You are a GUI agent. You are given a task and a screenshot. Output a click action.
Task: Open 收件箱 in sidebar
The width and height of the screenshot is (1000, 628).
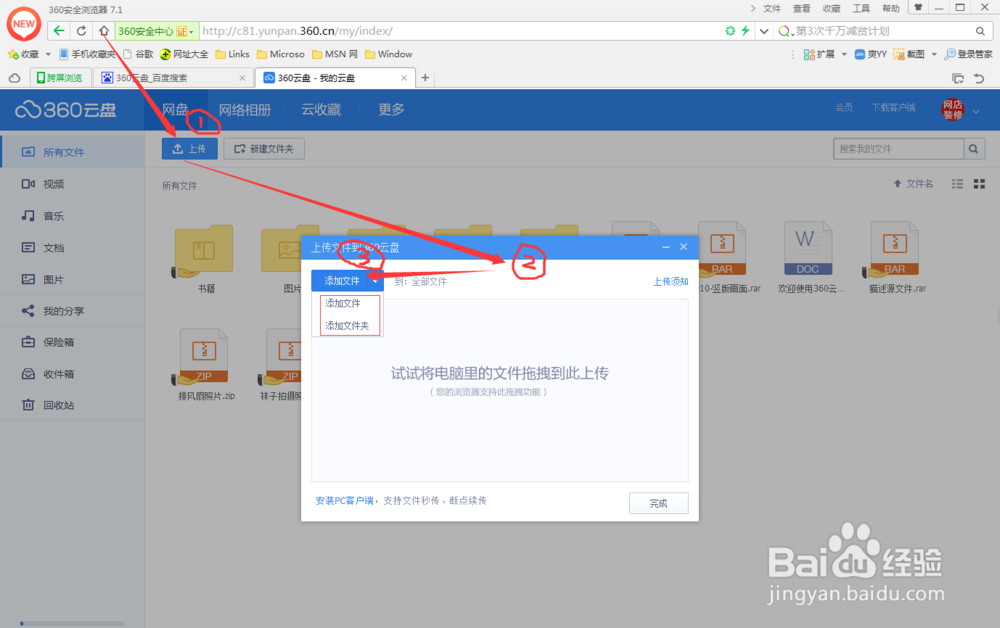click(73, 374)
